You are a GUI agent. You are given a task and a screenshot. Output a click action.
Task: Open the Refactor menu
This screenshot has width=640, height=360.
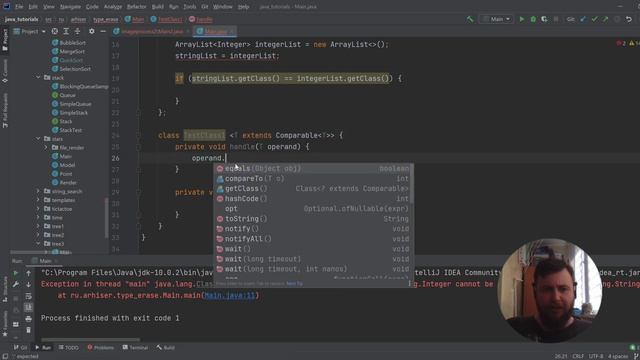click(x=136, y=7)
